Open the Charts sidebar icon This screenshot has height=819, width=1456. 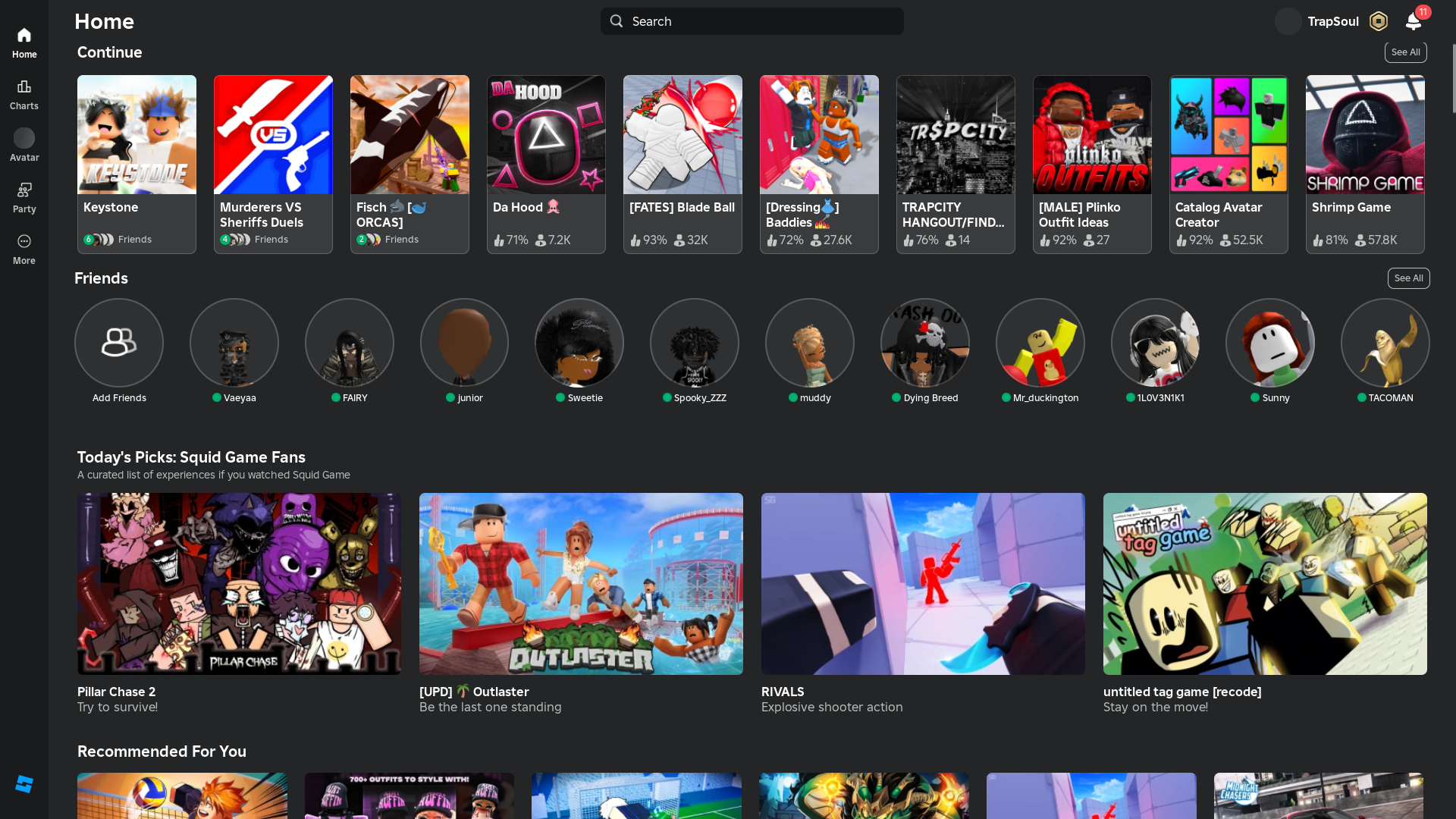tap(24, 94)
